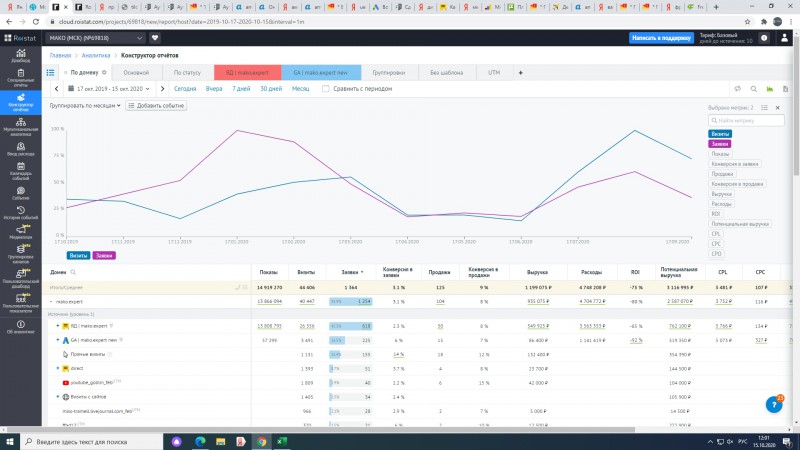This screenshot has height=450, width=800.
Task: Click the Add event button
Action: (156, 106)
